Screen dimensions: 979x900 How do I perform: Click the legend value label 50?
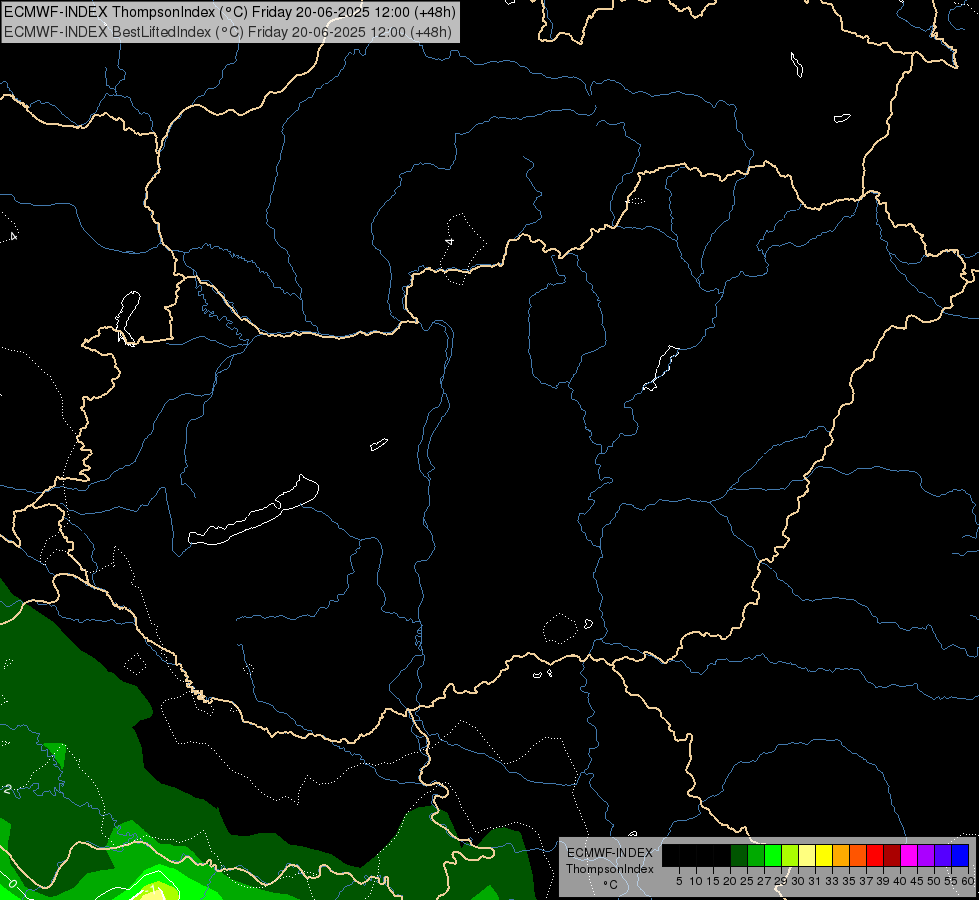(x=933, y=881)
